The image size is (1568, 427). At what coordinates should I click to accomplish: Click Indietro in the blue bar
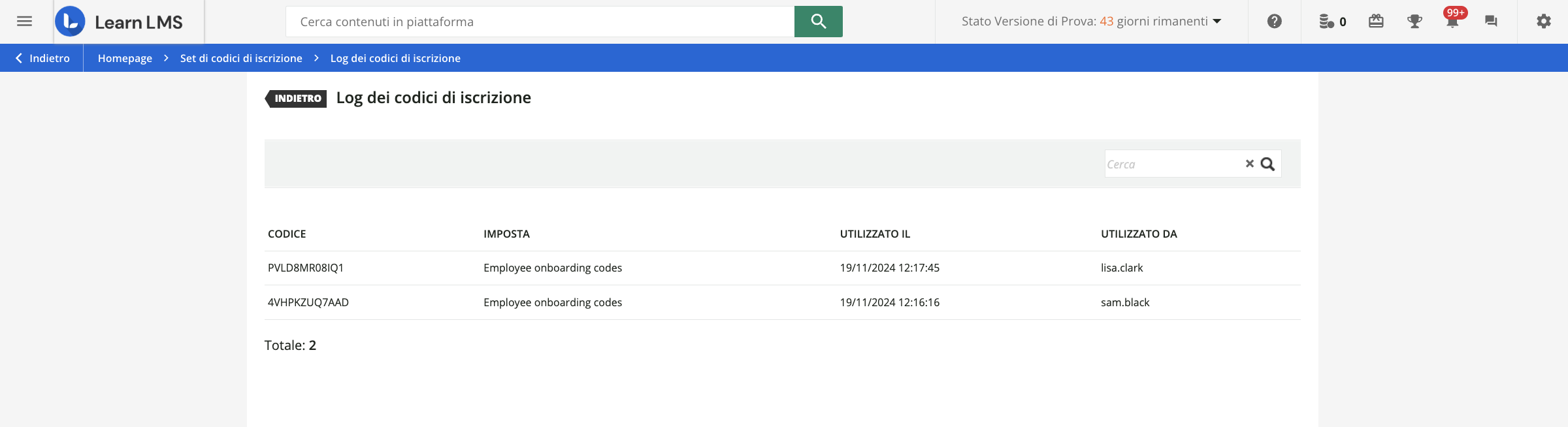(x=42, y=58)
